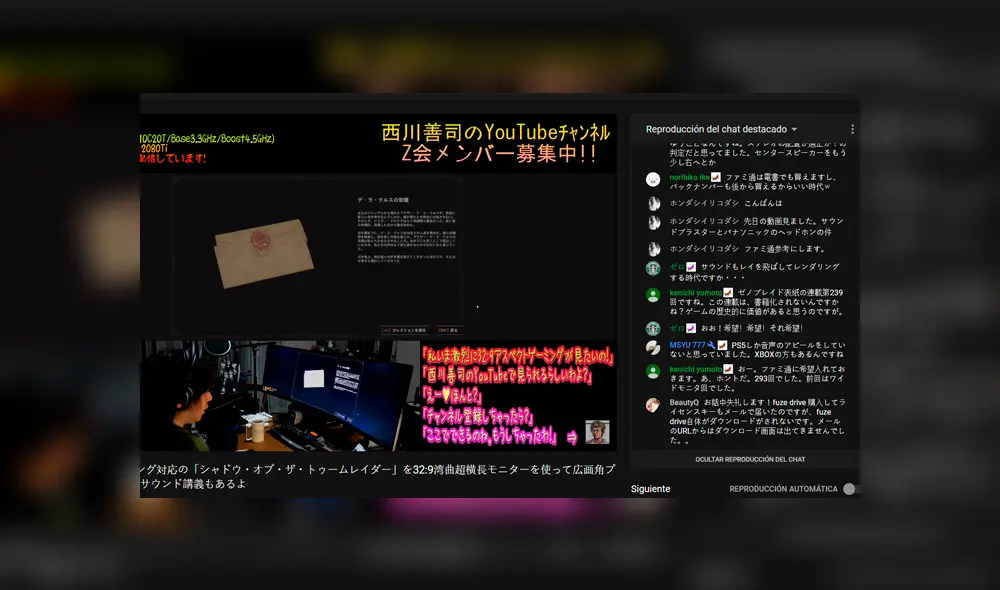Click kenichi yumoto's green default avatar

coord(653,294)
